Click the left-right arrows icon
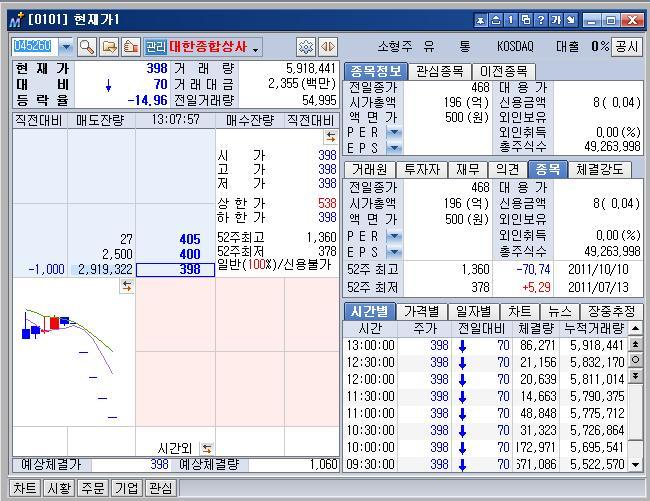650x501 pixels. [328, 47]
